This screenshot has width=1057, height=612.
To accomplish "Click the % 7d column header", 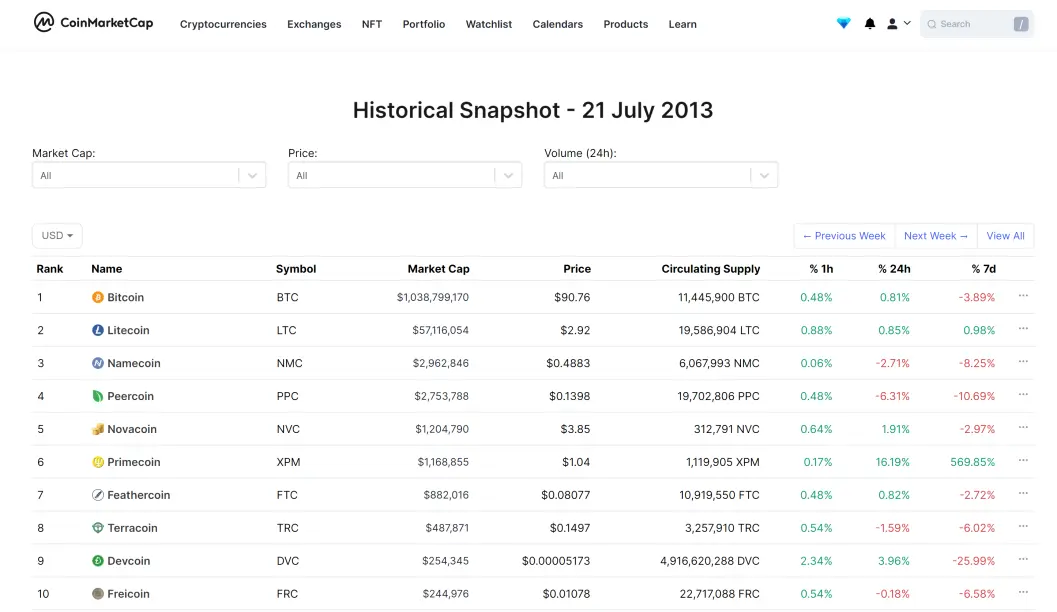I will coord(984,269).
